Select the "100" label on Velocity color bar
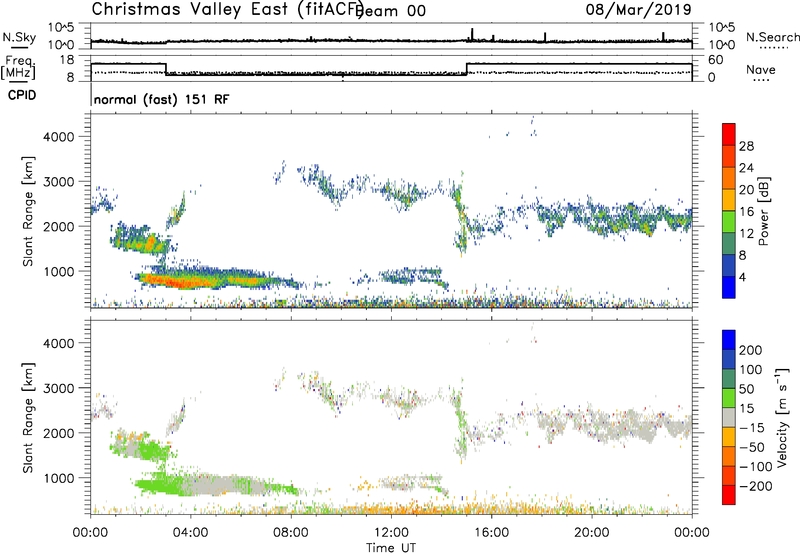 [751, 370]
